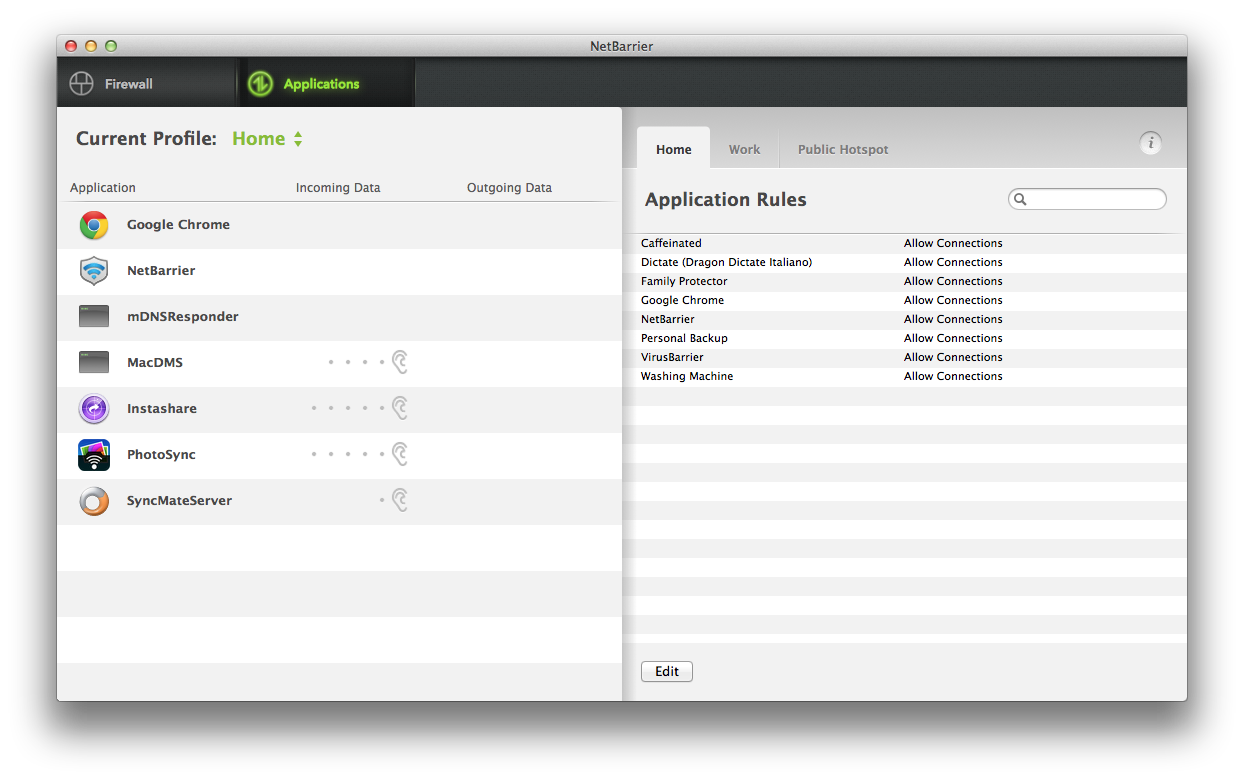The image size is (1244, 780).
Task: Click the SyncMateServer app icon
Action: [x=94, y=501]
